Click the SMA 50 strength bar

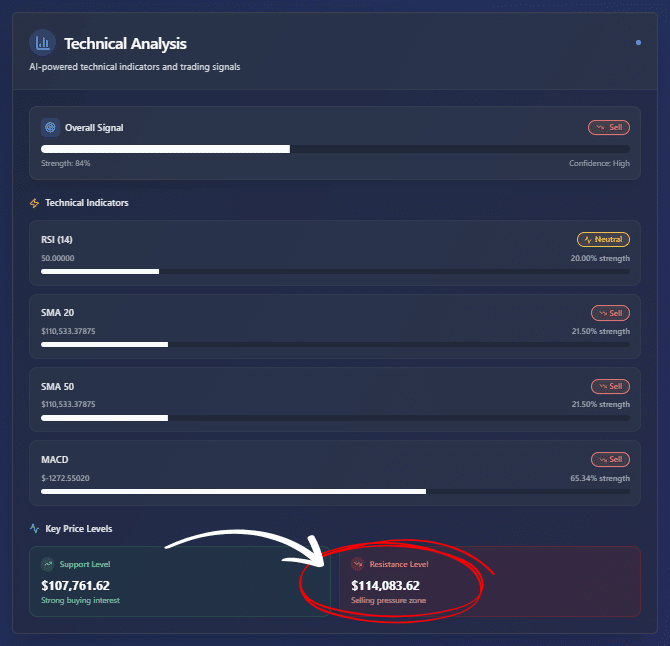click(x=335, y=417)
